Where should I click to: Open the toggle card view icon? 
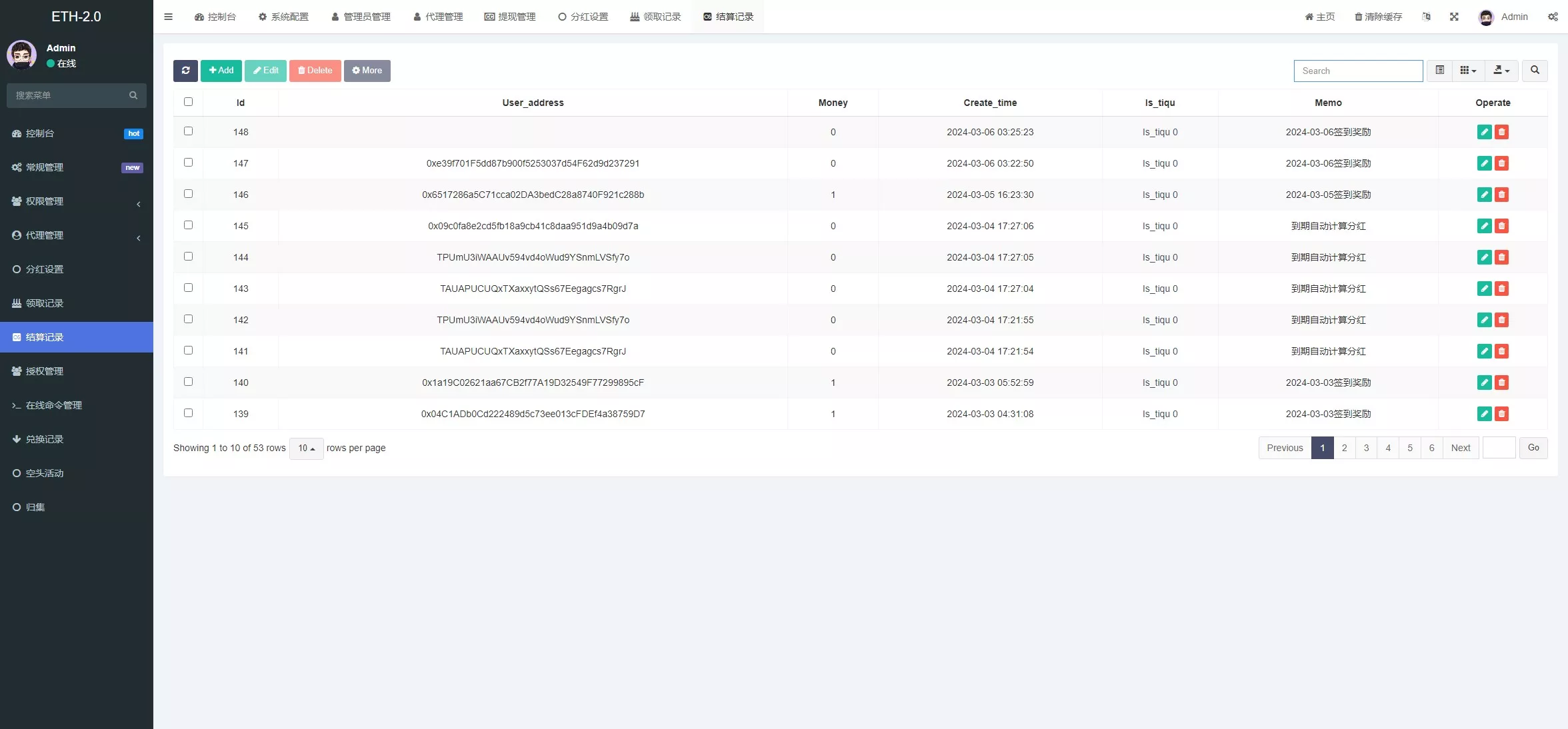coord(1439,71)
